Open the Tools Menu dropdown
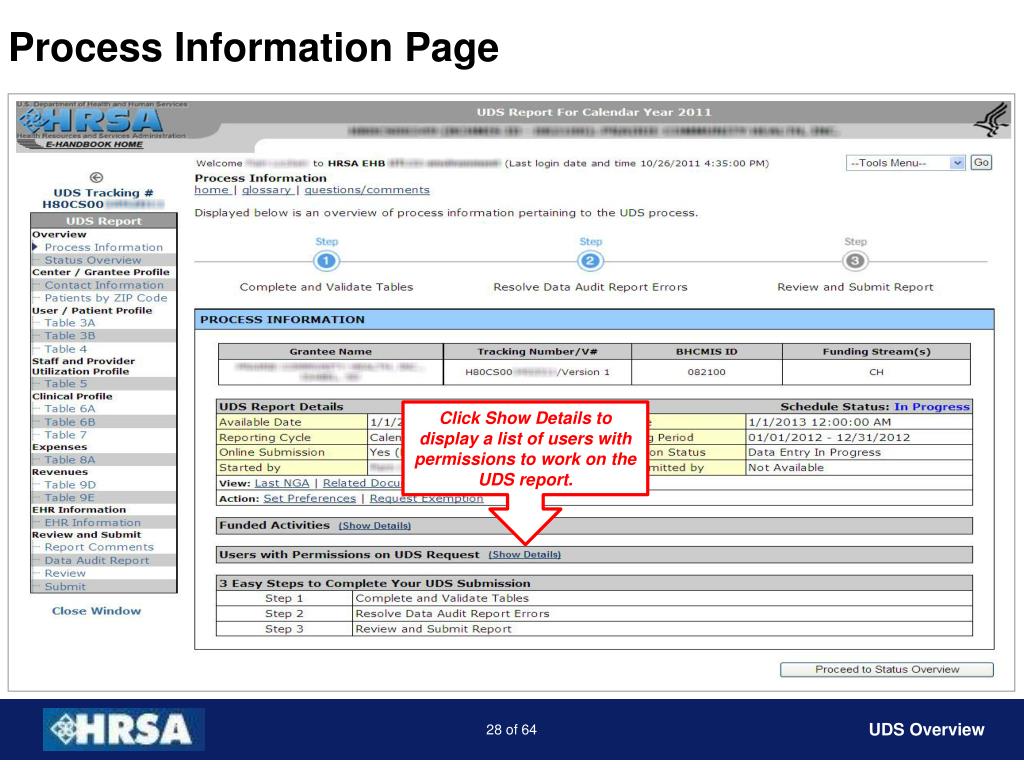 (905, 163)
